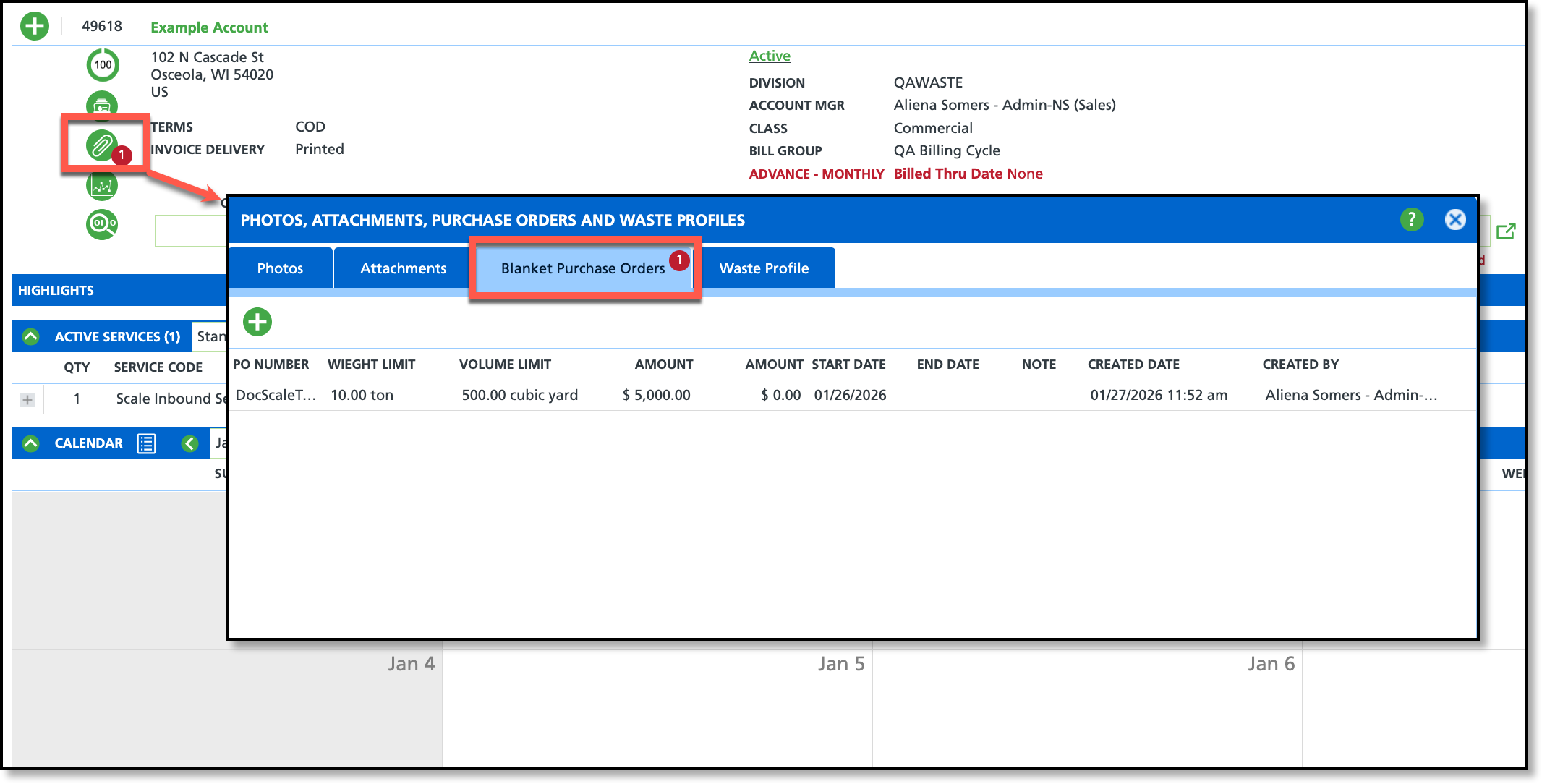Viewport: 1542px width, 784px height.
Task: Add a new blanket purchase order
Action: (257, 322)
